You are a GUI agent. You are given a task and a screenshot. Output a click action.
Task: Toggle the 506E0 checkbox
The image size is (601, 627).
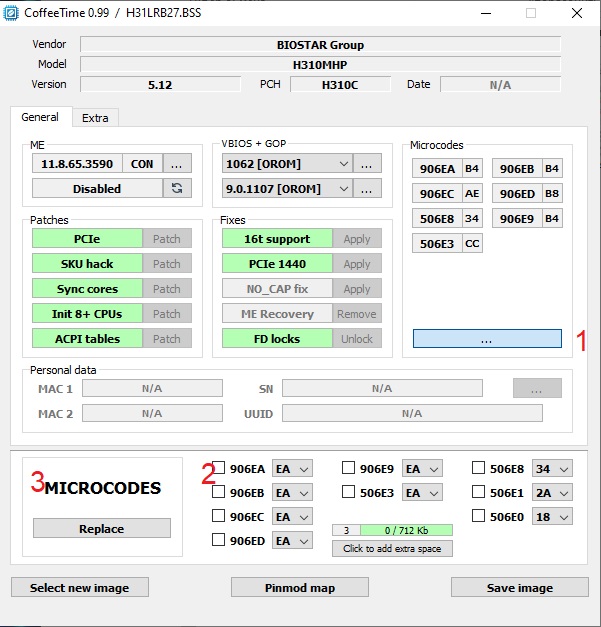[x=478, y=516]
